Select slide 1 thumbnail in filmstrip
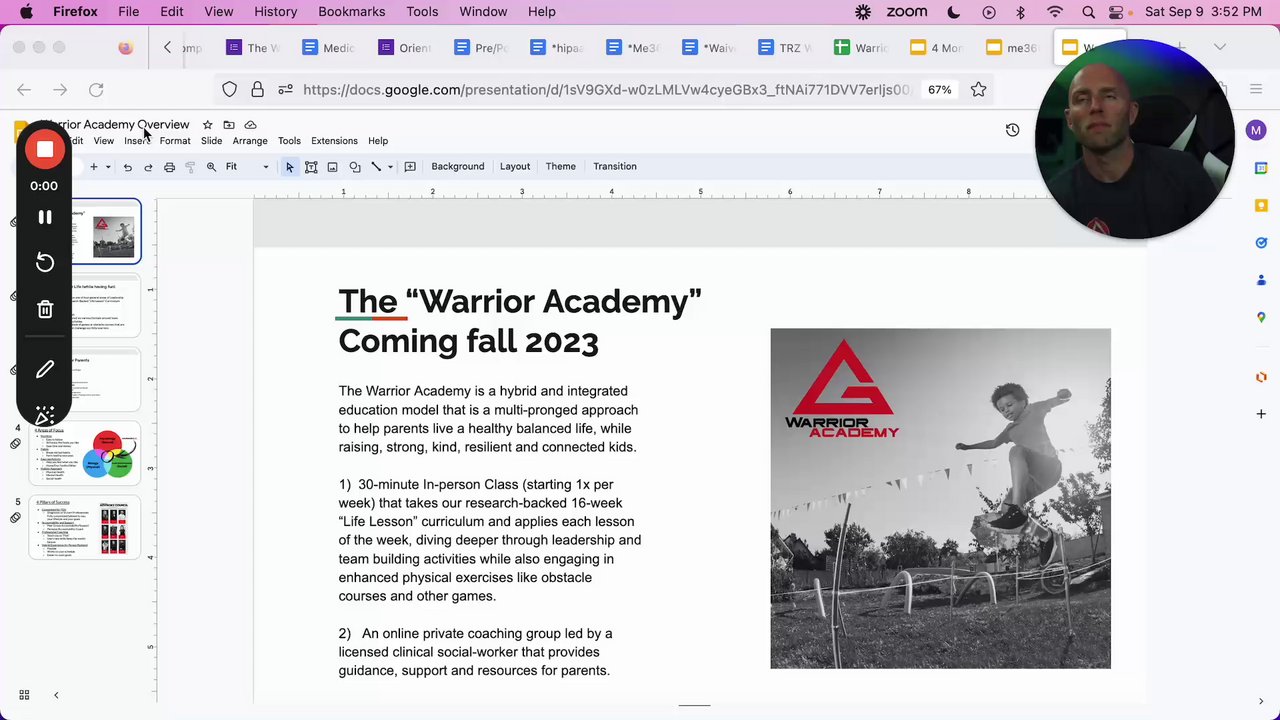 (x=106, y=232)
